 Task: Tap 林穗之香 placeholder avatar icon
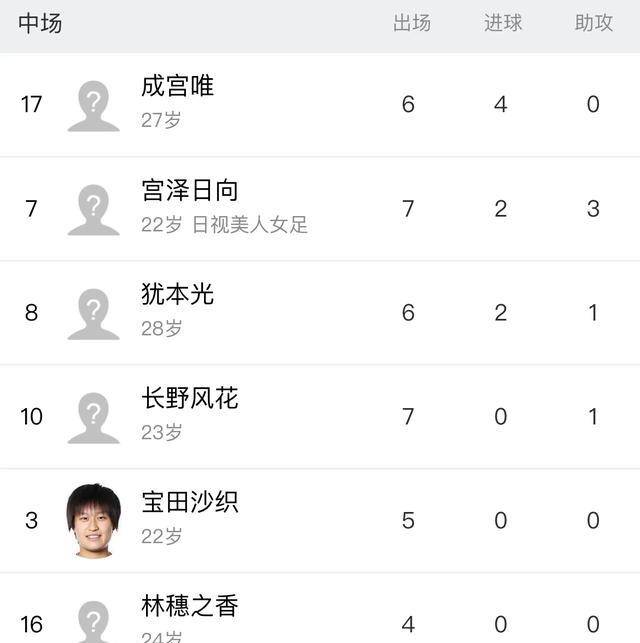point(93,622)
